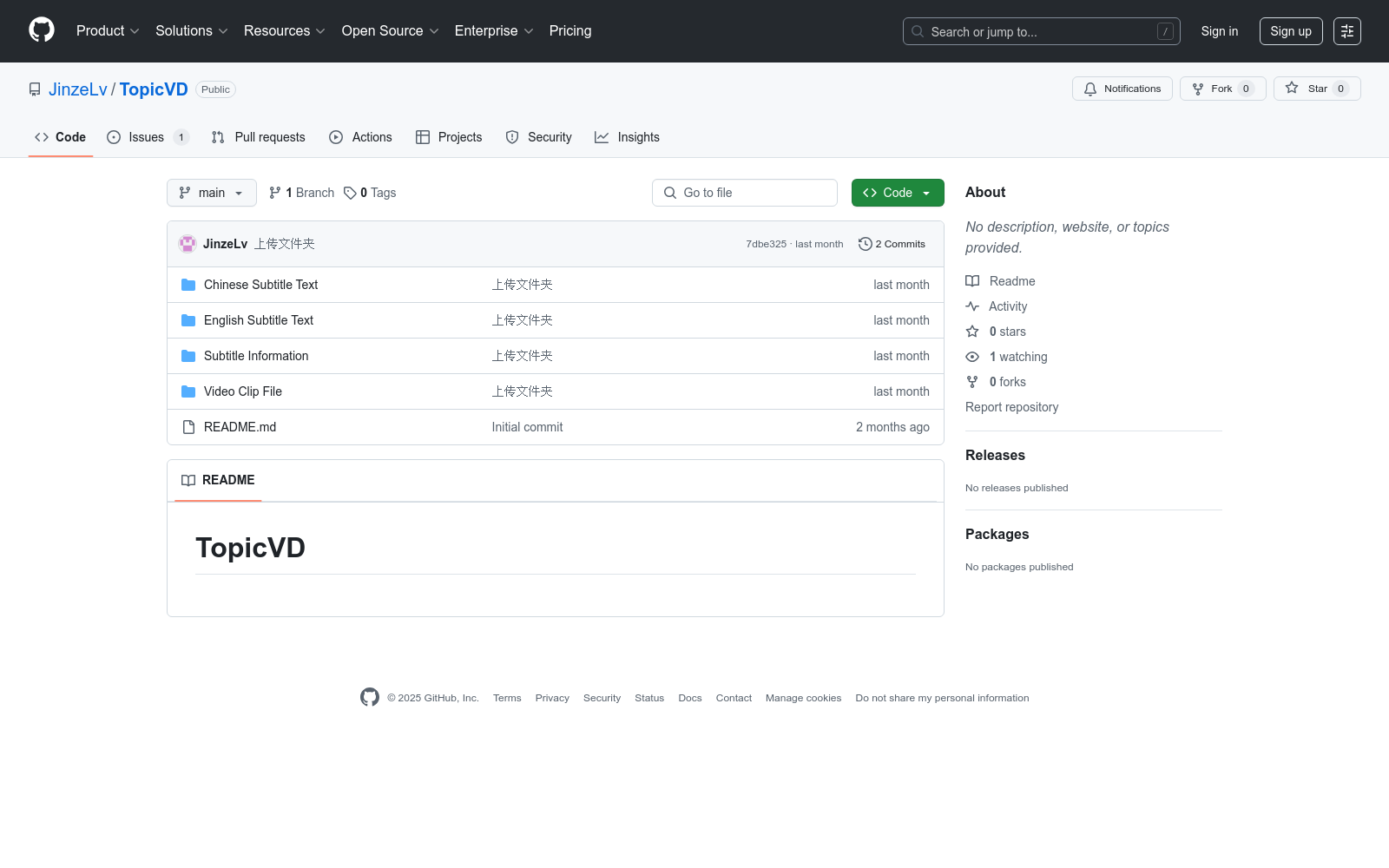Click the JinzeLv avatar in commit bar

click(x=188, y=244)
